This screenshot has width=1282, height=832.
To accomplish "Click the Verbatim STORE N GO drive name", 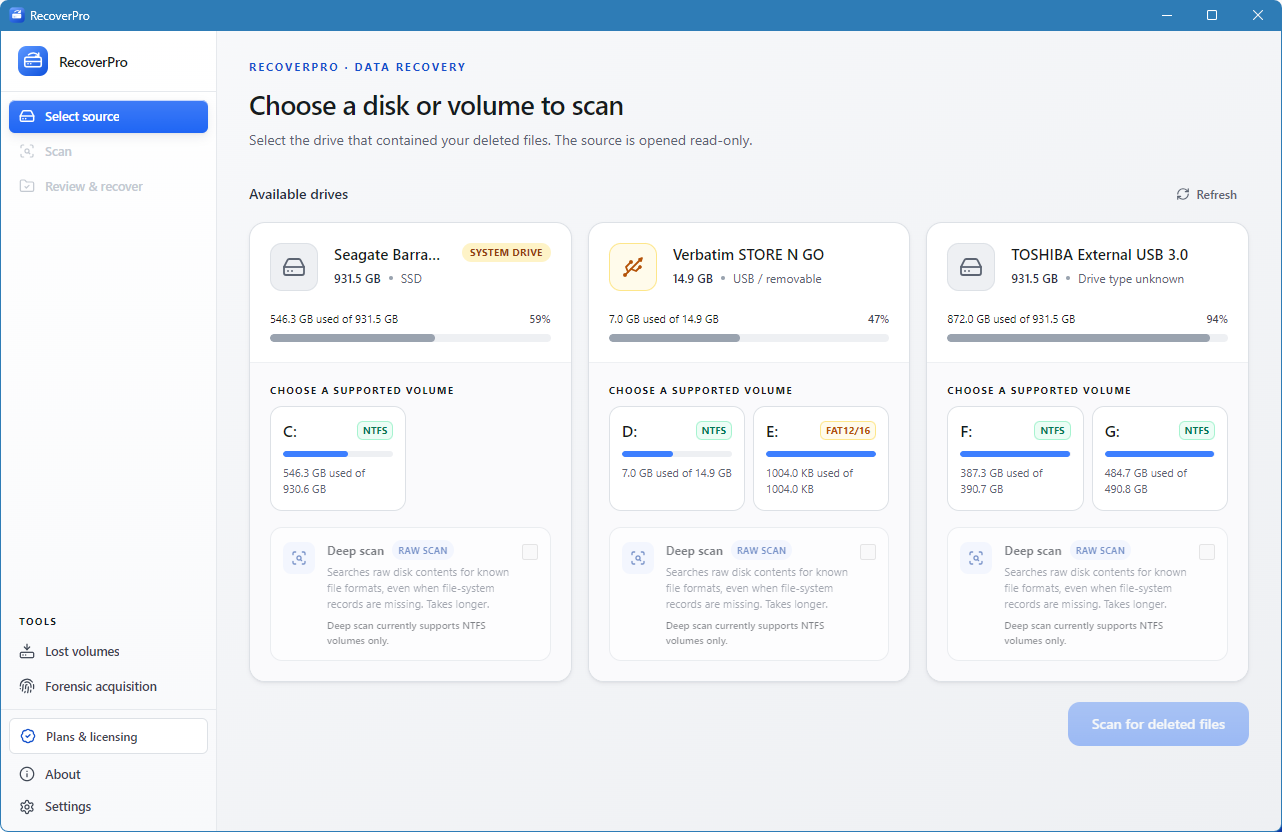I will click(749, 255).
